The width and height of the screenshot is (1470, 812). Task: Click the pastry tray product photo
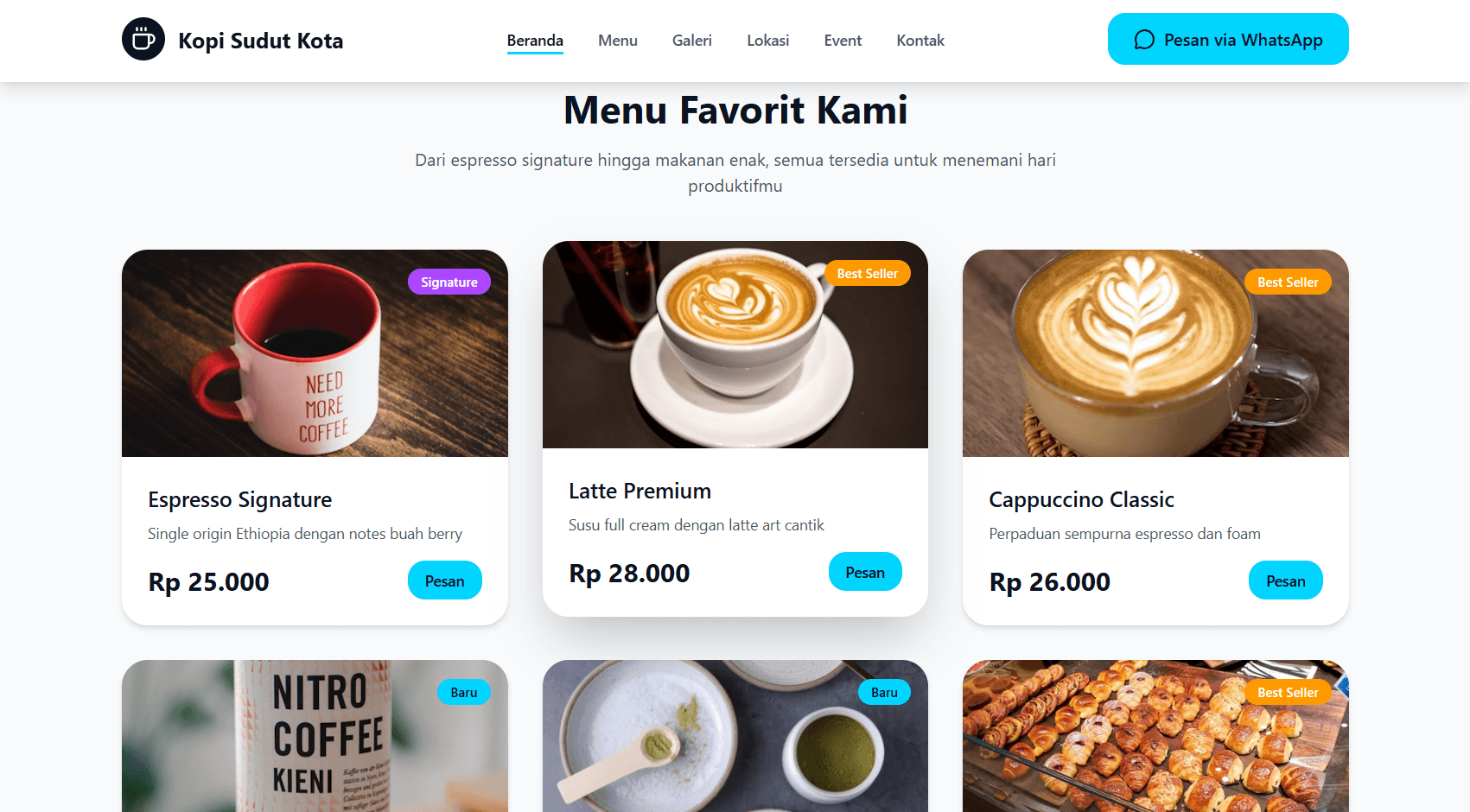(x=1155, y=736)
